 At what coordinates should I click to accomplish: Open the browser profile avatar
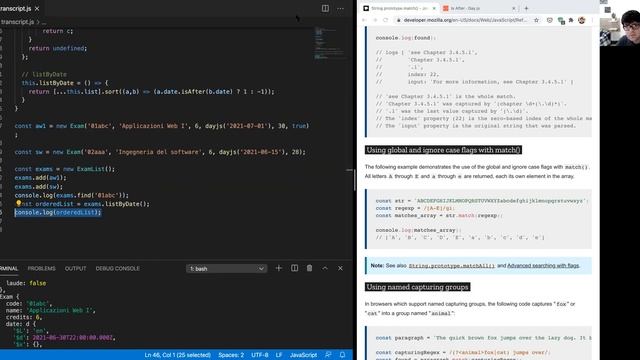[x=582, y=20]
